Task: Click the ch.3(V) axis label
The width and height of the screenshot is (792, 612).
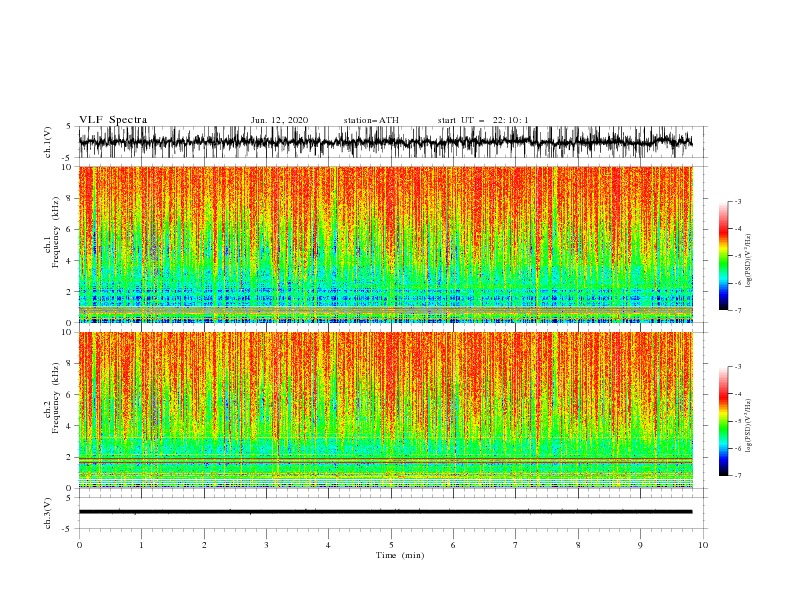Action: tap(48, 513)
